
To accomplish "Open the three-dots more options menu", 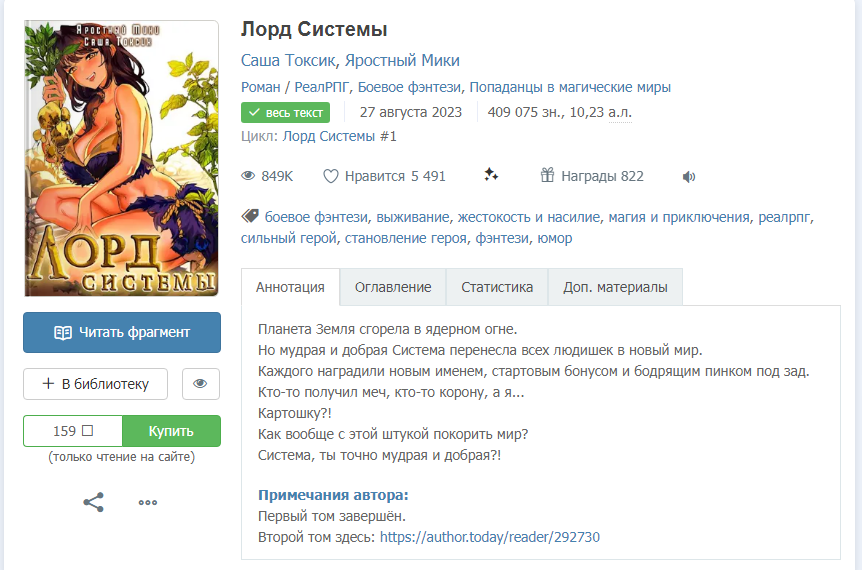I will click(148, 502).
